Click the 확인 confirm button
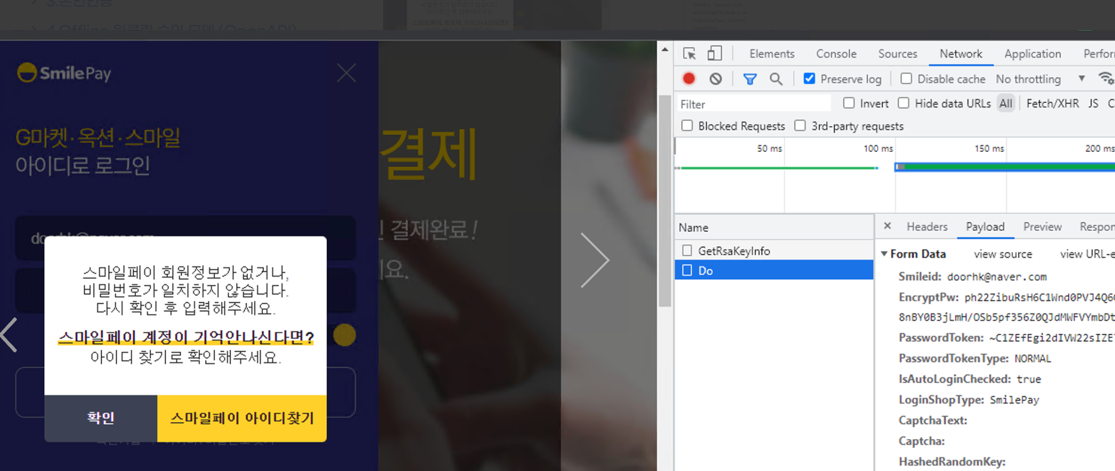The width and height of the screenshot is (1115, 471). (x=100, y=418)
